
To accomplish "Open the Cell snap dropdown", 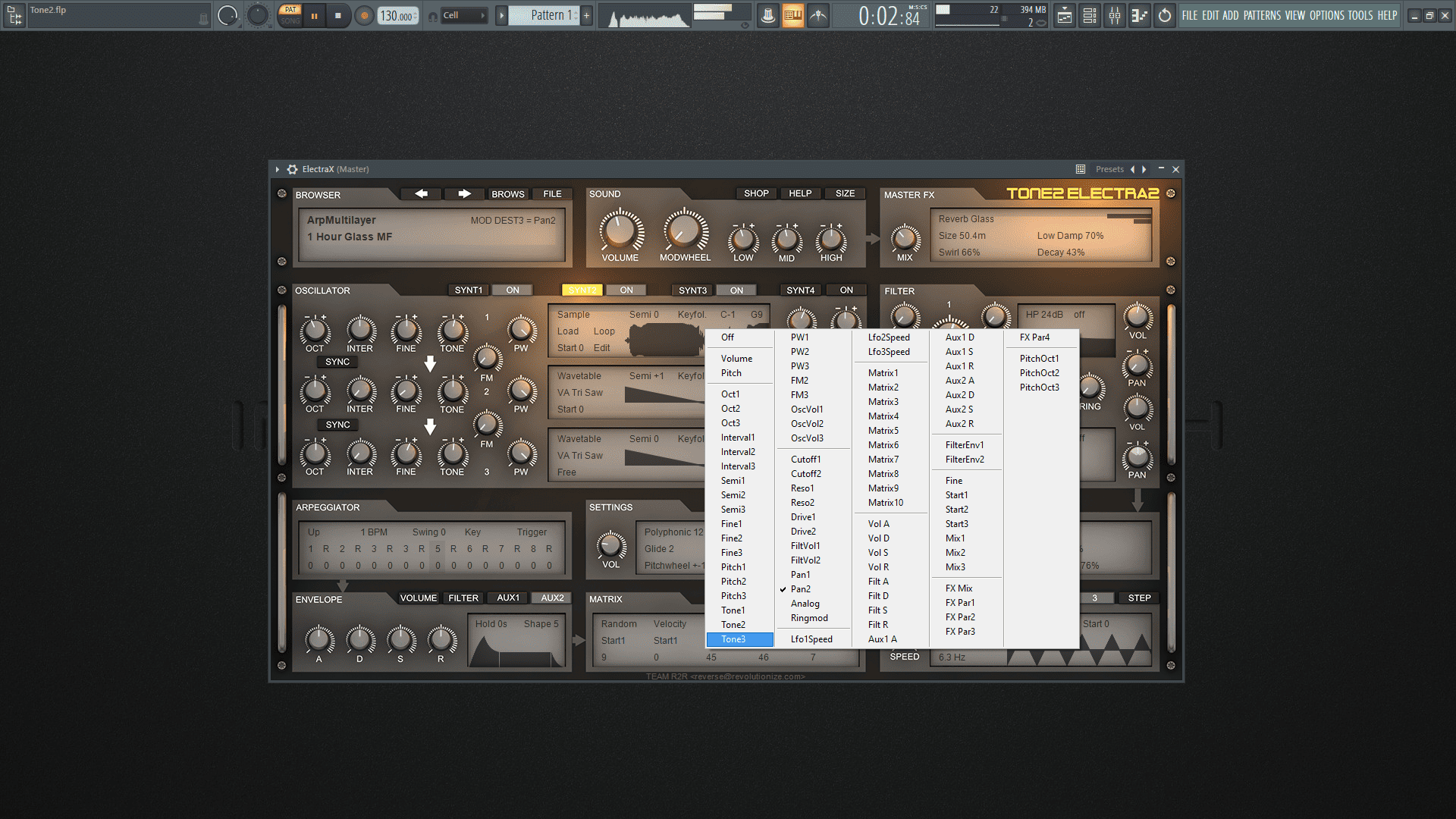I will pos(463,15).
